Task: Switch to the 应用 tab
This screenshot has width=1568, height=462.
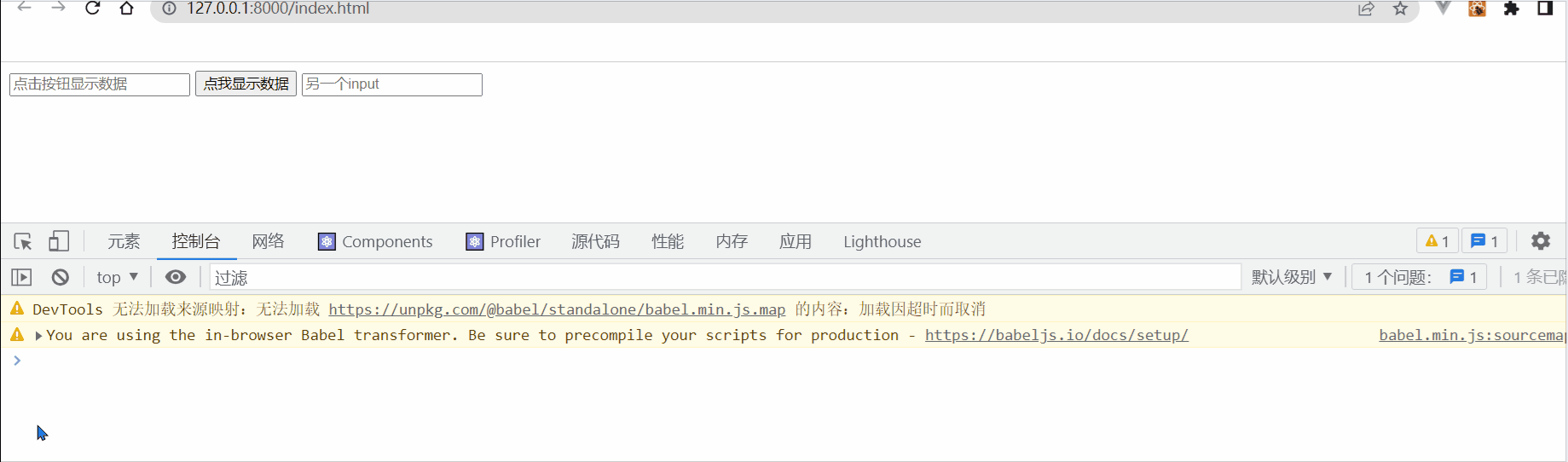Action: pos(796,241)
